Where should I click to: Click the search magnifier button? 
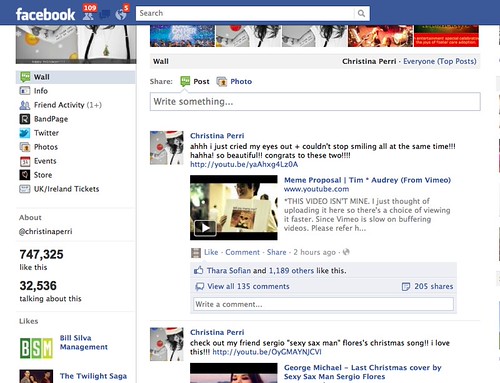361,13
